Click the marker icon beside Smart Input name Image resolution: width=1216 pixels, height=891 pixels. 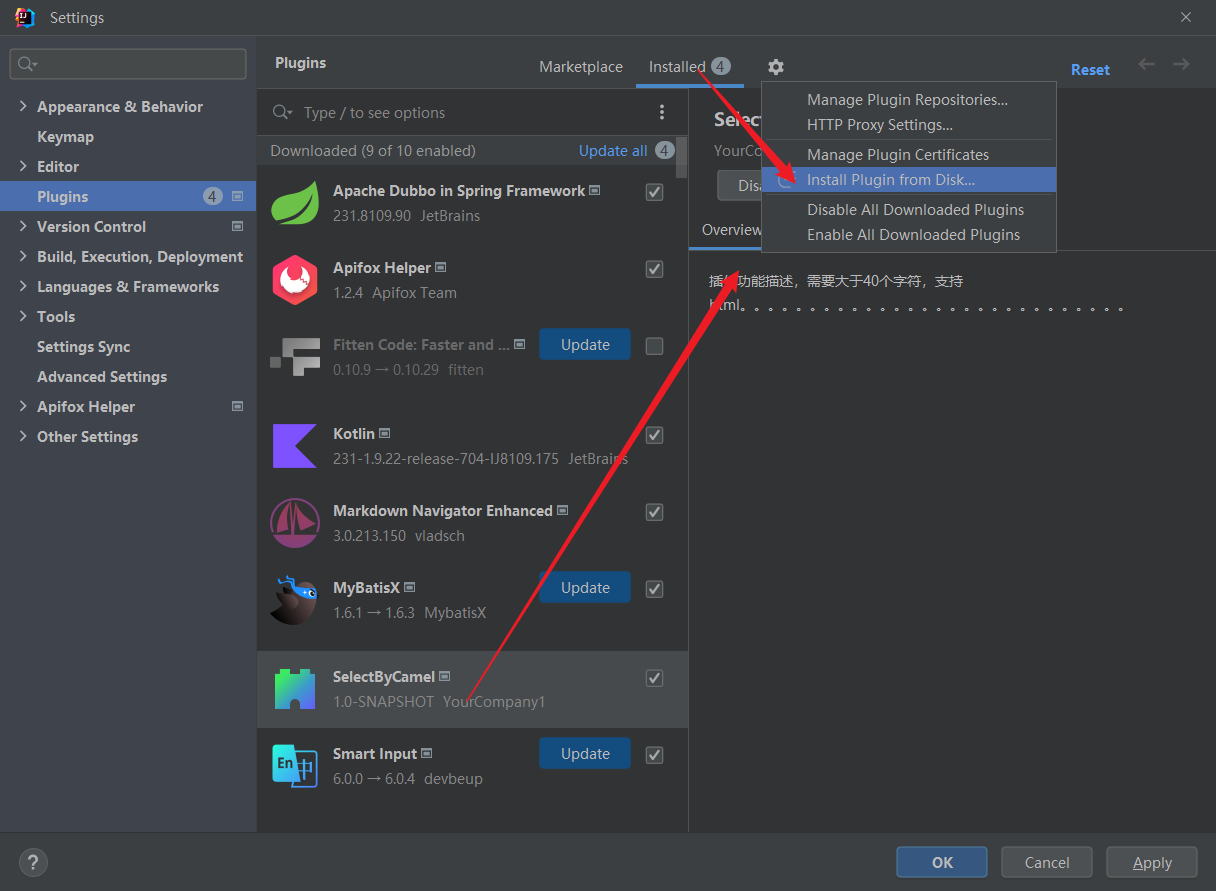(x=426, y=753)
